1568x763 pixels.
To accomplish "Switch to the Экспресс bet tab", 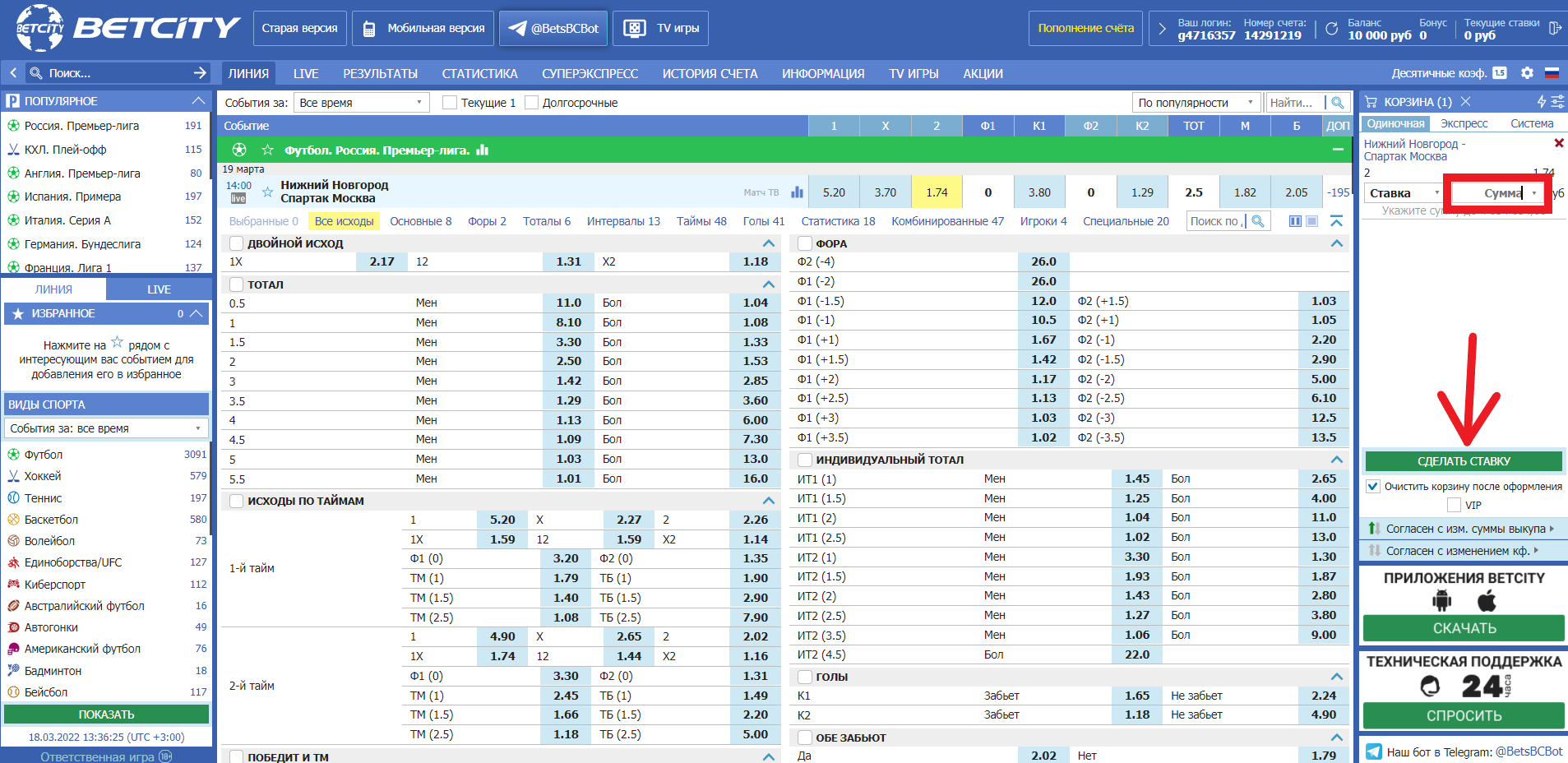I will [x=1464, y=123].
